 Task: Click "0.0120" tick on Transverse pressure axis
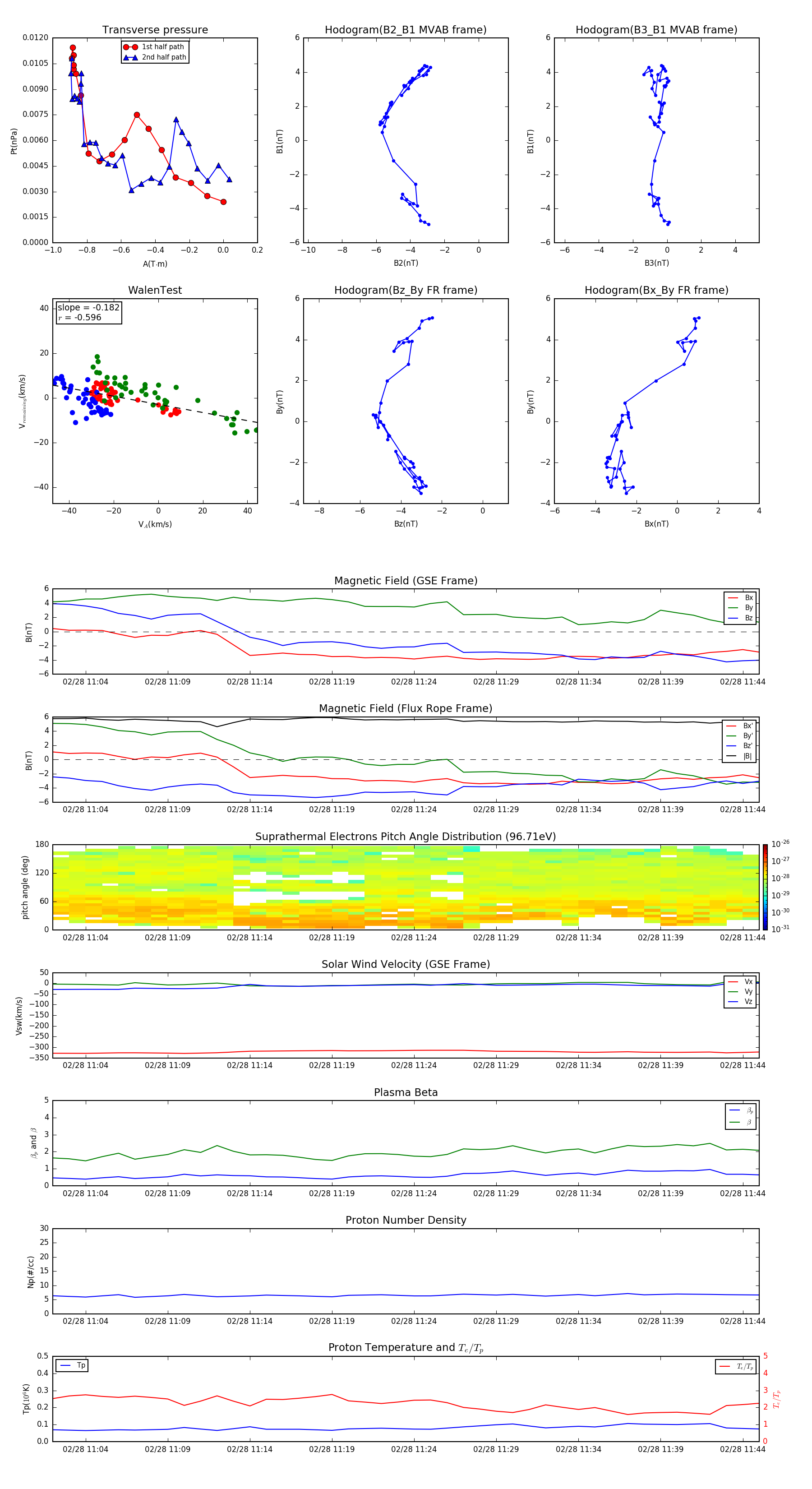click(x=35, y=37)
